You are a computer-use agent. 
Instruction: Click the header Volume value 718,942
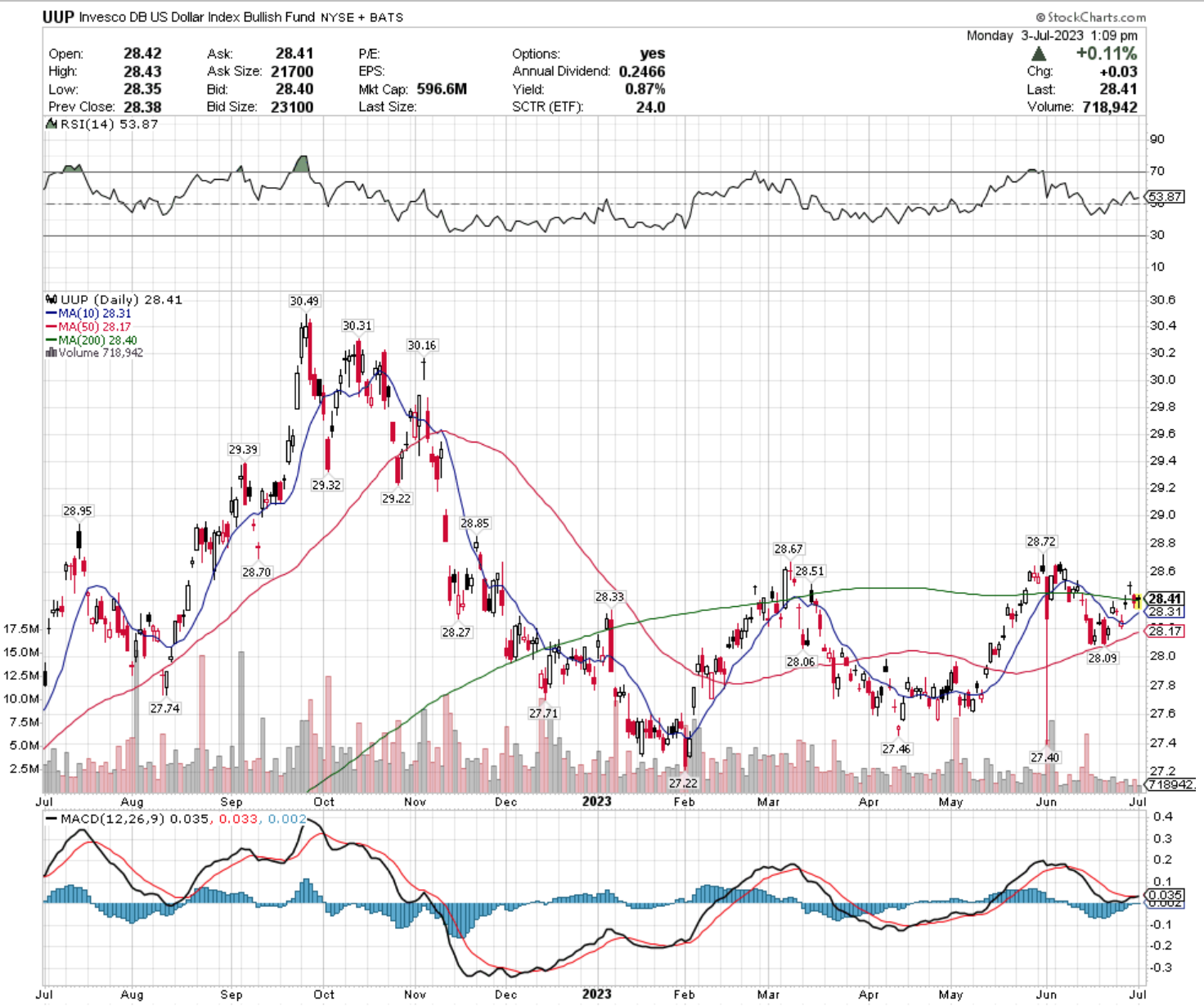pos(1109,107)
